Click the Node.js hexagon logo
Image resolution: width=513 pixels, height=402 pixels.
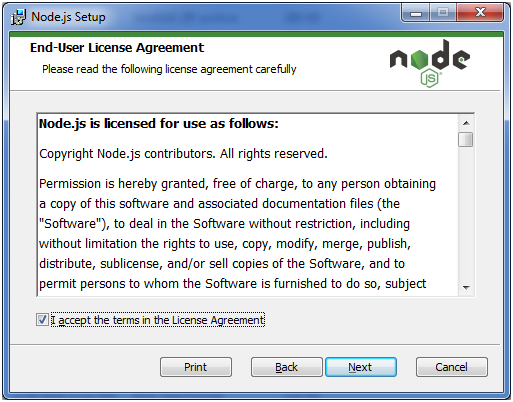pos(430,64)
